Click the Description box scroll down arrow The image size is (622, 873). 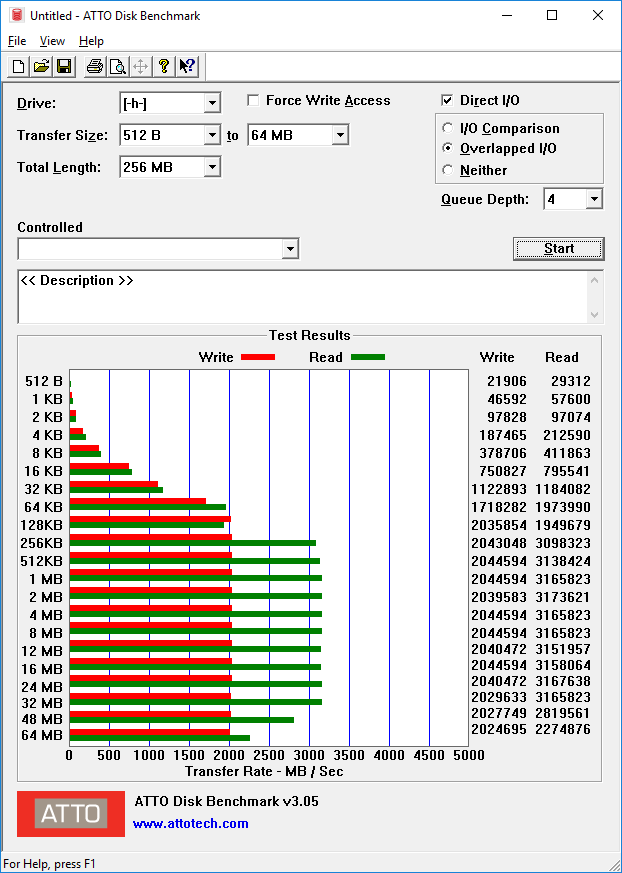595,315
